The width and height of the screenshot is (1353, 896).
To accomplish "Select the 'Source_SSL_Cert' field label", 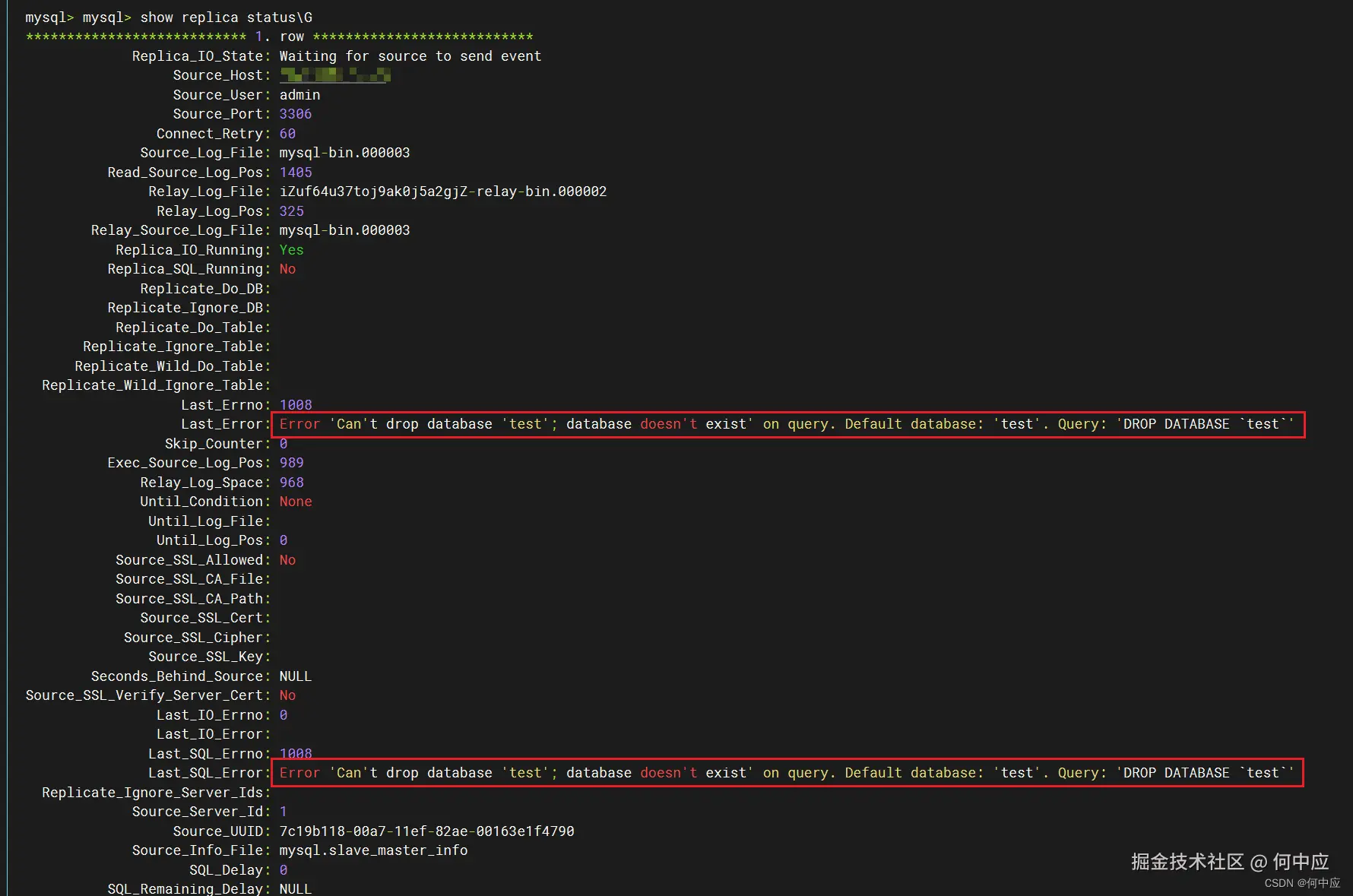I will pyautogui.click(x=201, y=618).
